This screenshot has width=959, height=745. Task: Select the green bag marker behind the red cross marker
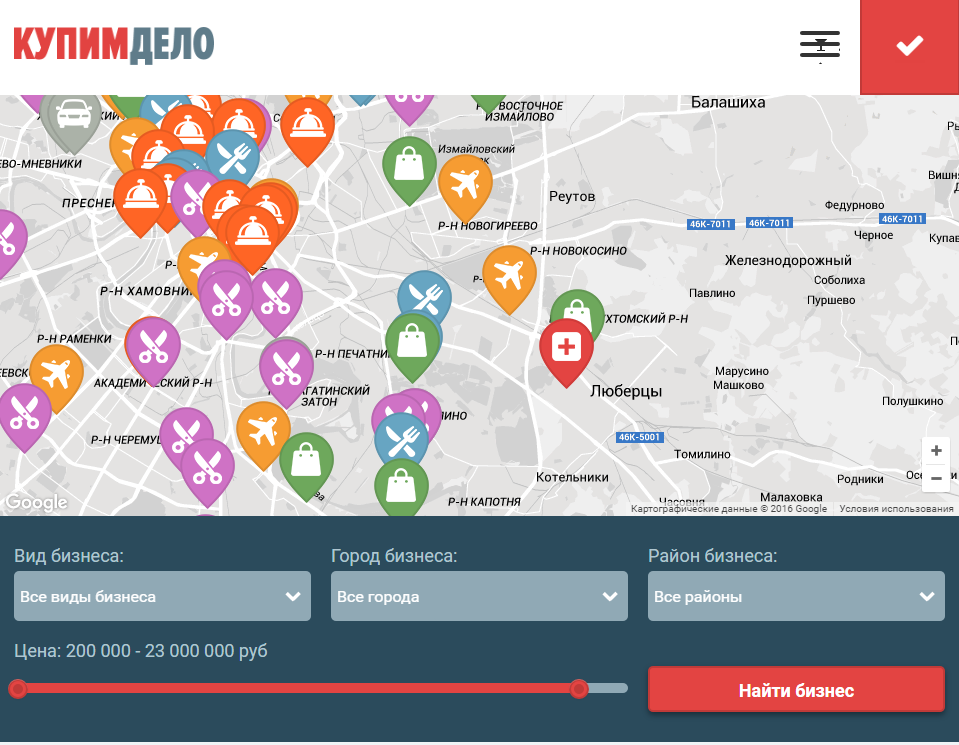(578, 304)
